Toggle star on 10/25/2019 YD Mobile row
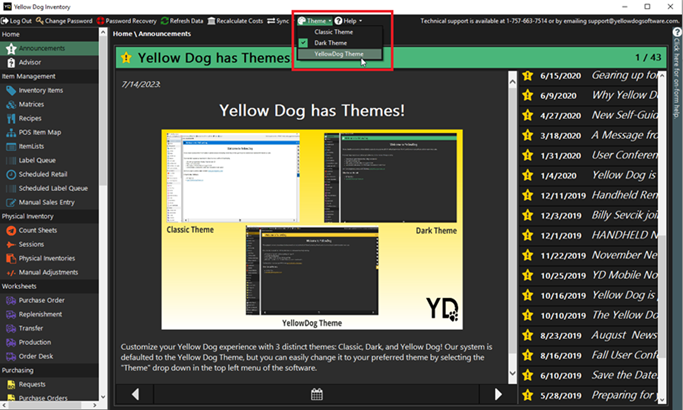The image size is (683, 410). point(527,275)
